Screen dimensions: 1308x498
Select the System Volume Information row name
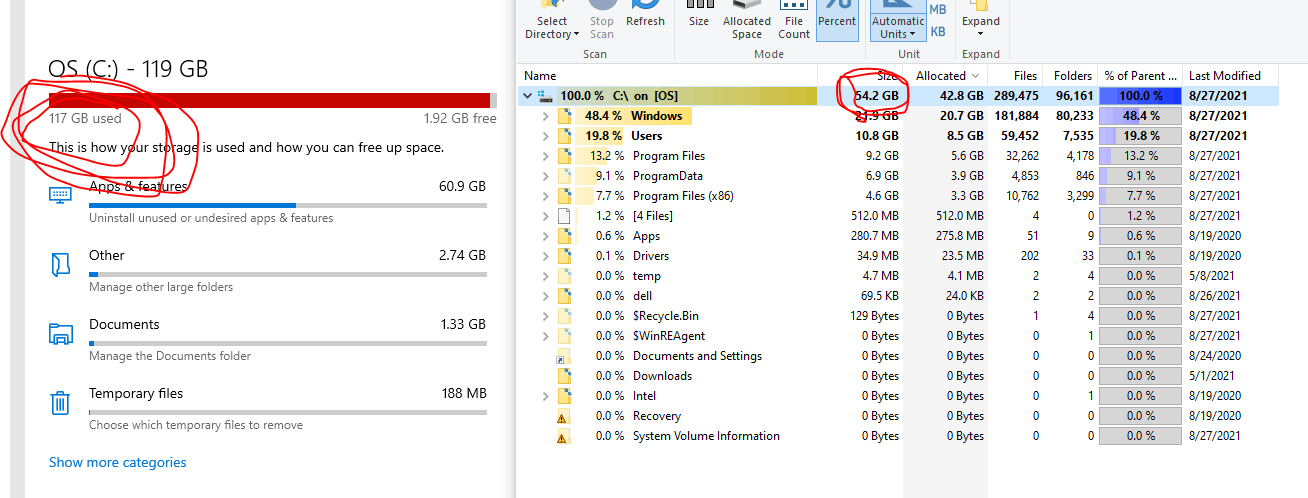coord(706,436)
